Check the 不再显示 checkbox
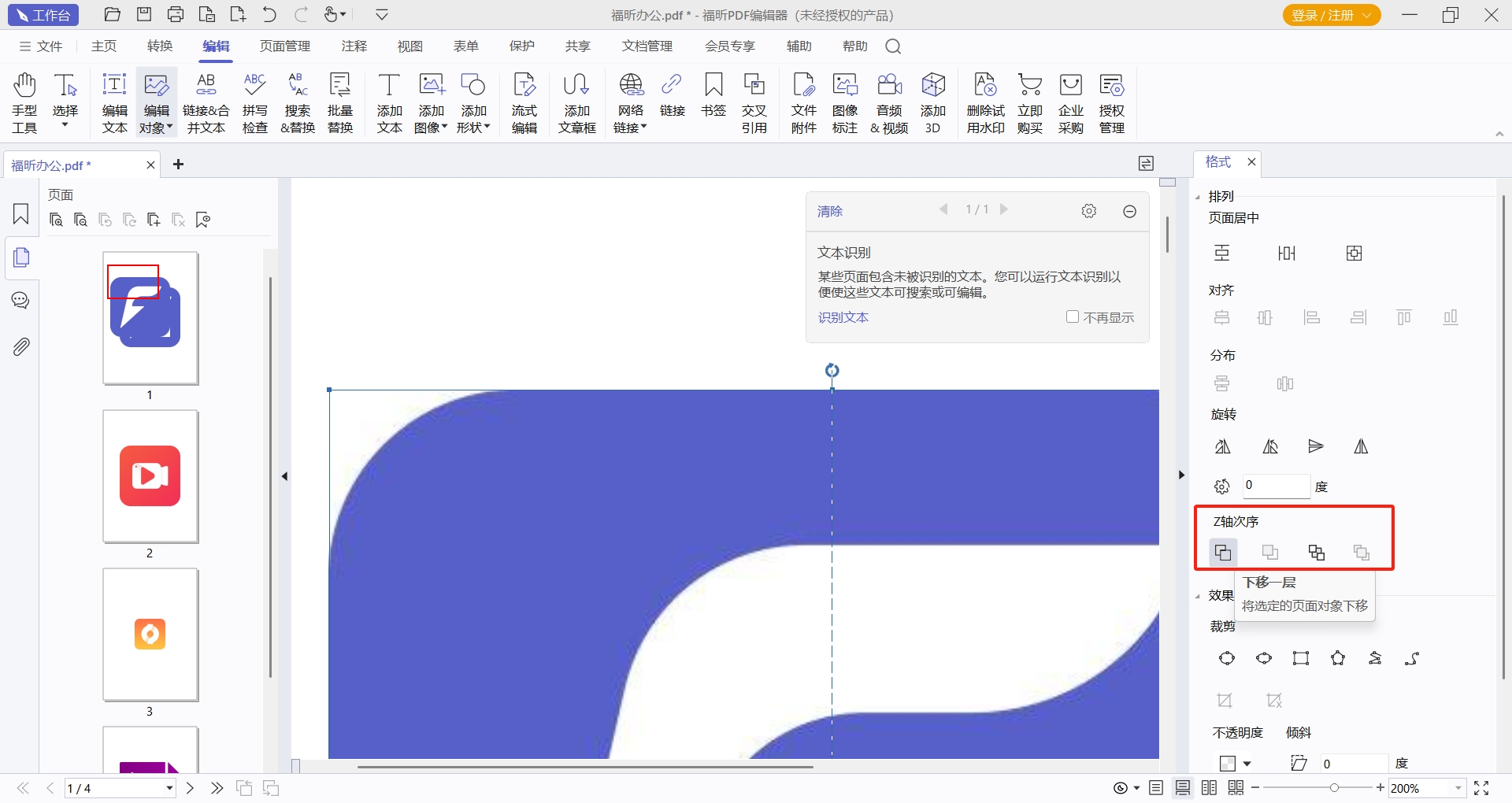 coord(1073,316)
